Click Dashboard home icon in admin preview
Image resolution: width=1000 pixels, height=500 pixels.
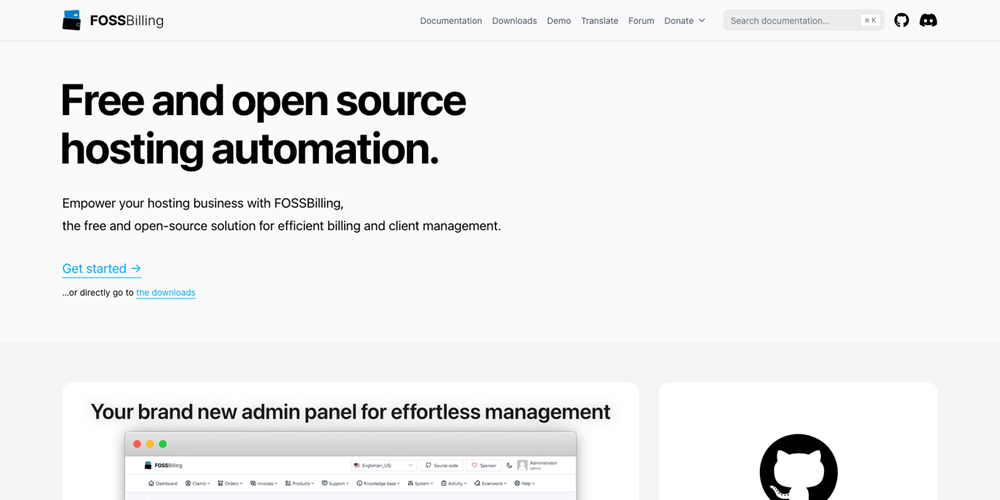[x=151, y=483]
